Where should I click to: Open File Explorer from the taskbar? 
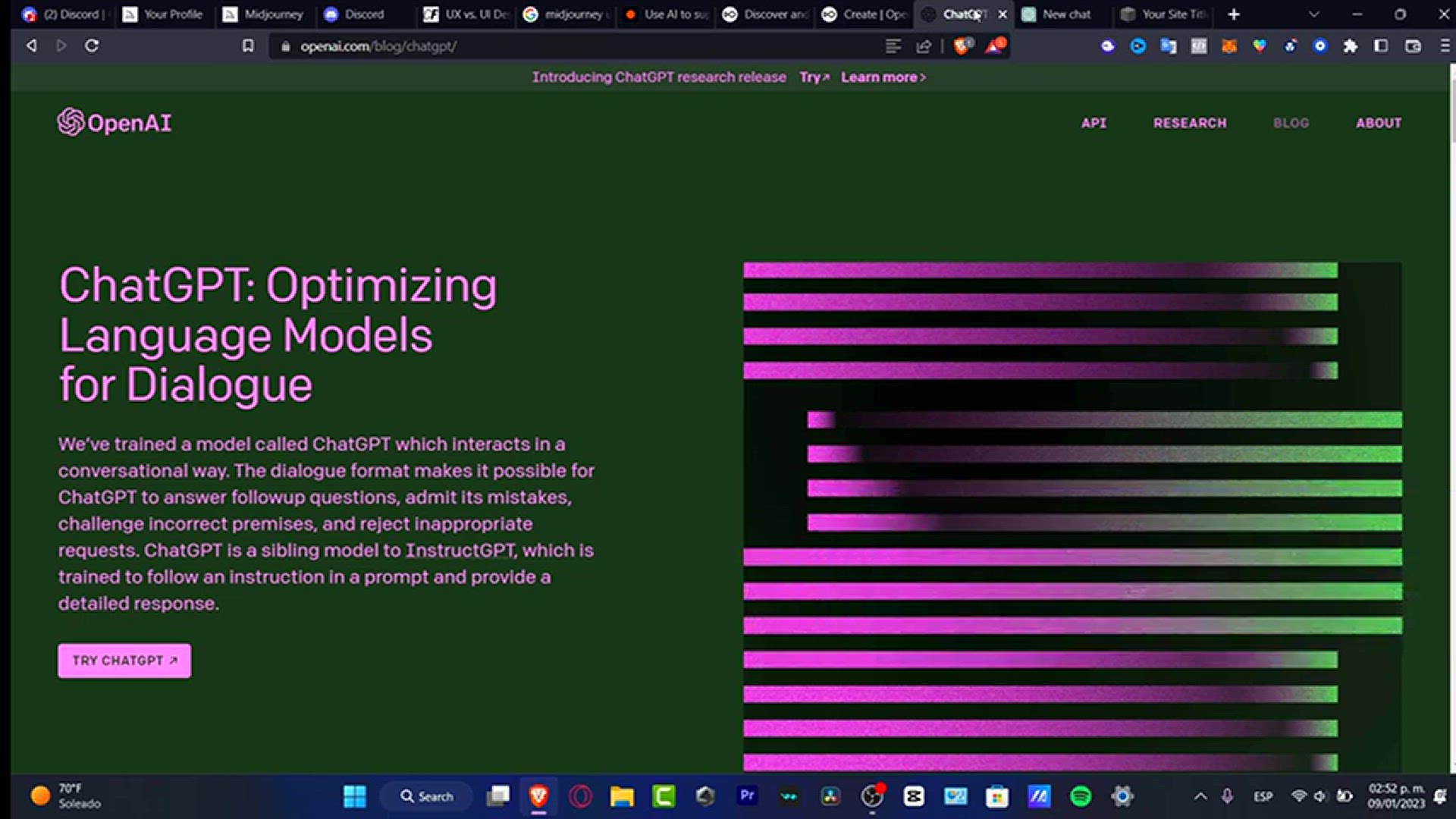tap(622, 796)
